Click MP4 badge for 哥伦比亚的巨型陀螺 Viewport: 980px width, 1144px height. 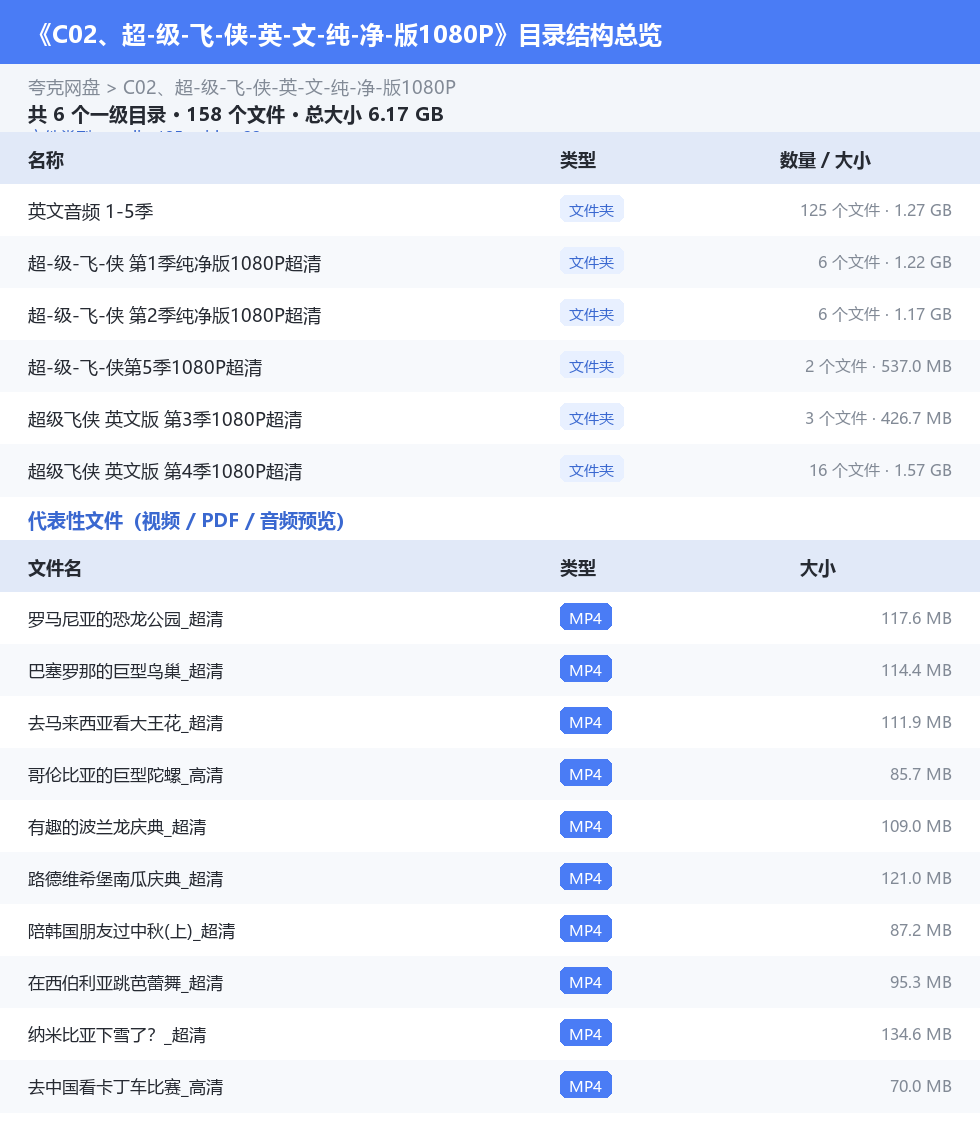tap(585, 773)
